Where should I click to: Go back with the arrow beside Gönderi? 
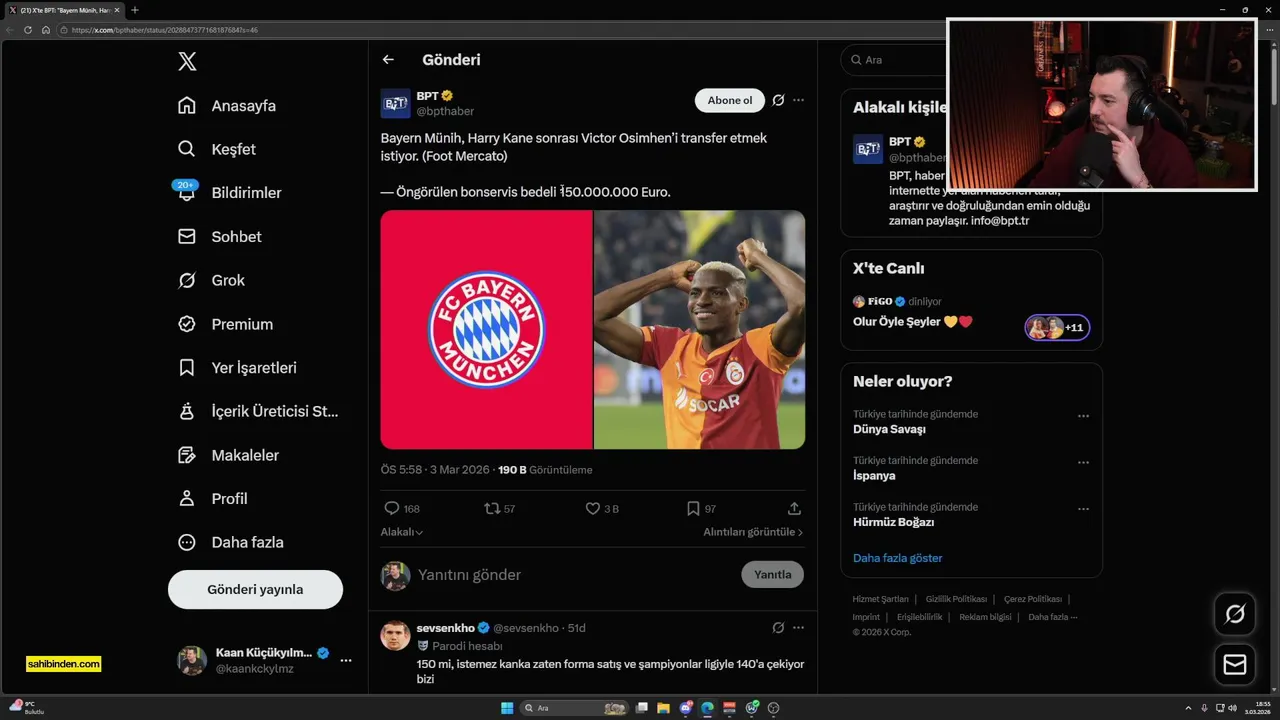point(388,60)
